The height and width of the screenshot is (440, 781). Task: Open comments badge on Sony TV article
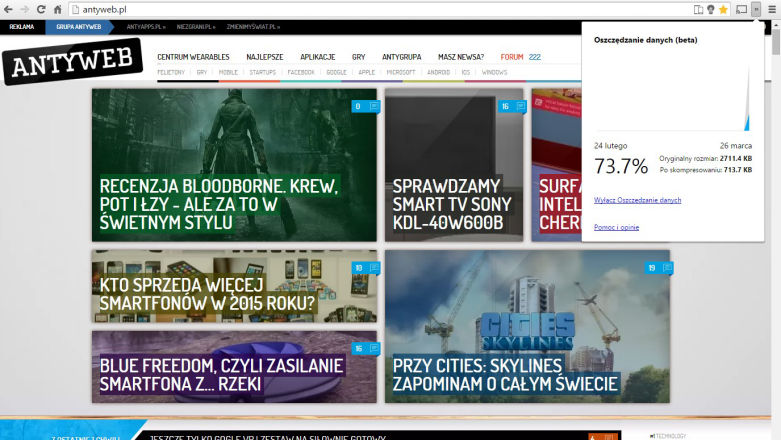click(513, 106)
